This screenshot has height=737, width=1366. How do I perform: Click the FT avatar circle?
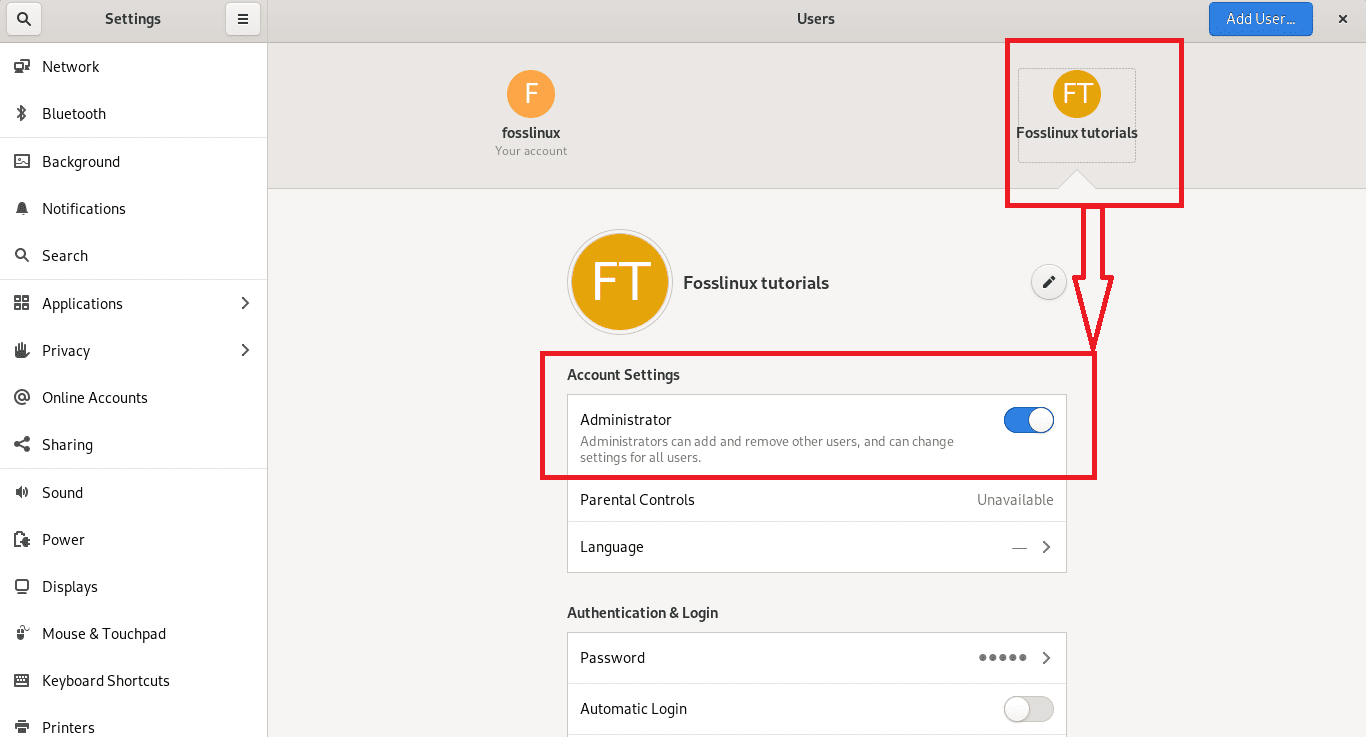tap(620, 282)
